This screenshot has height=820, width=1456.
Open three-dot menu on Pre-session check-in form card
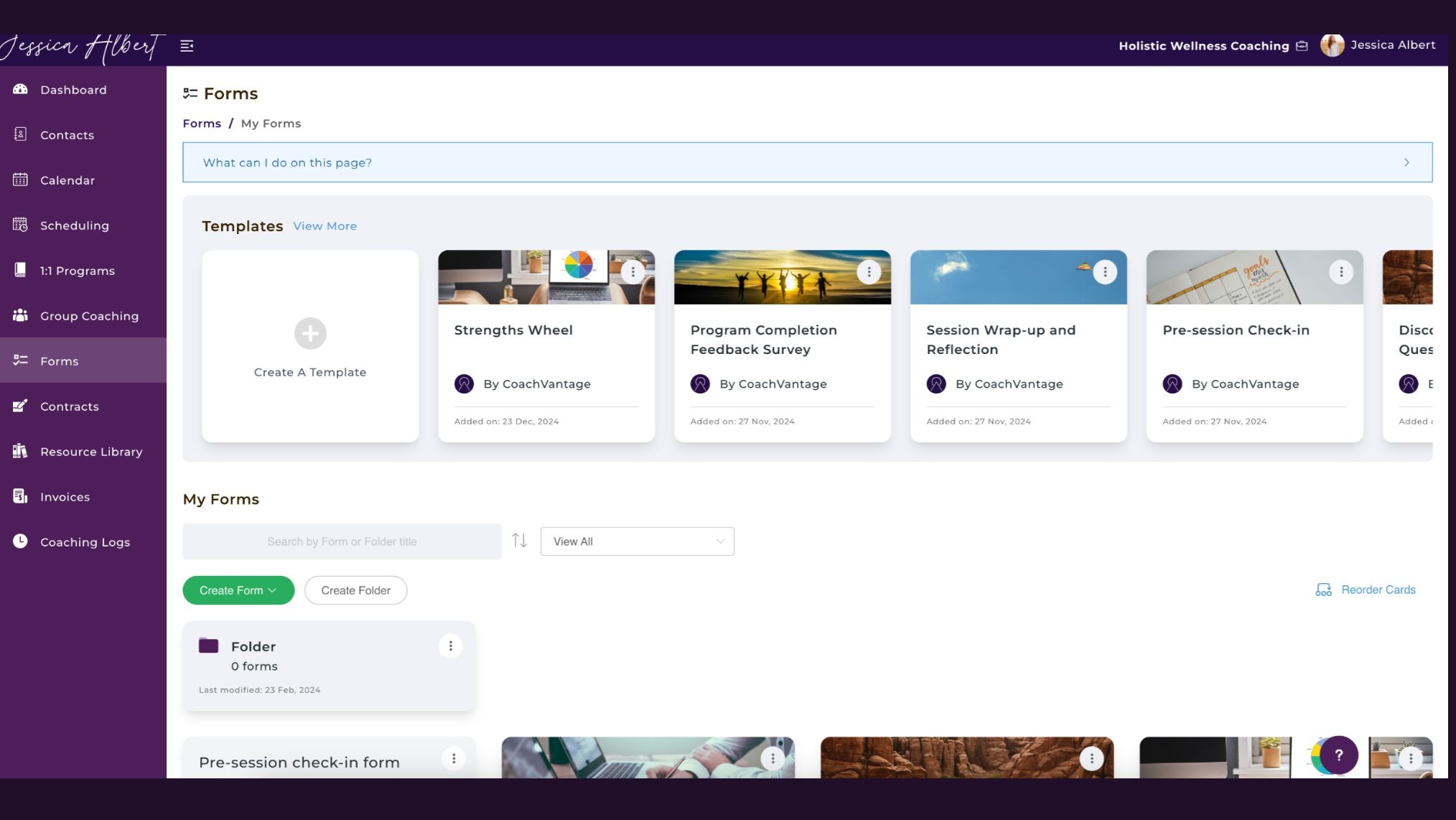click(x=454, y=758)
